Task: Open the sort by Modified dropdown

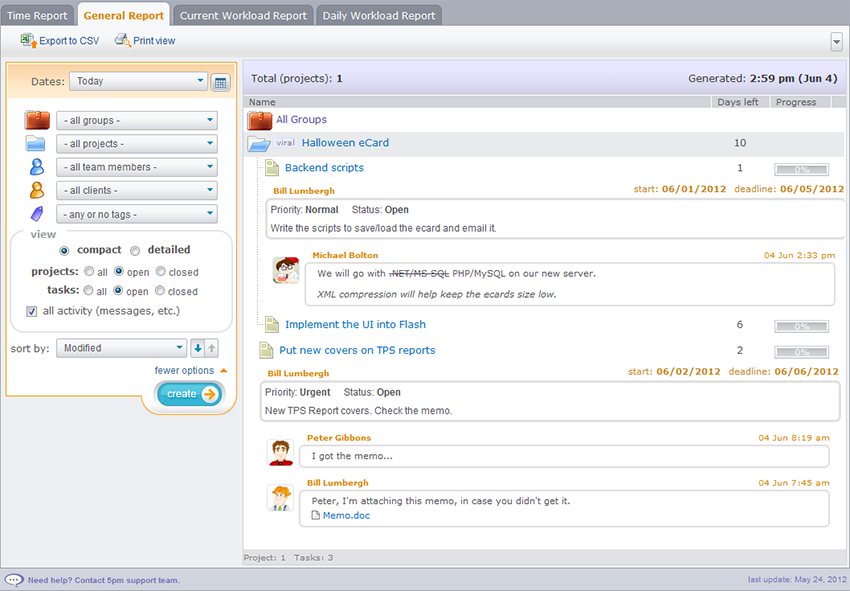Action: (121, 348)
